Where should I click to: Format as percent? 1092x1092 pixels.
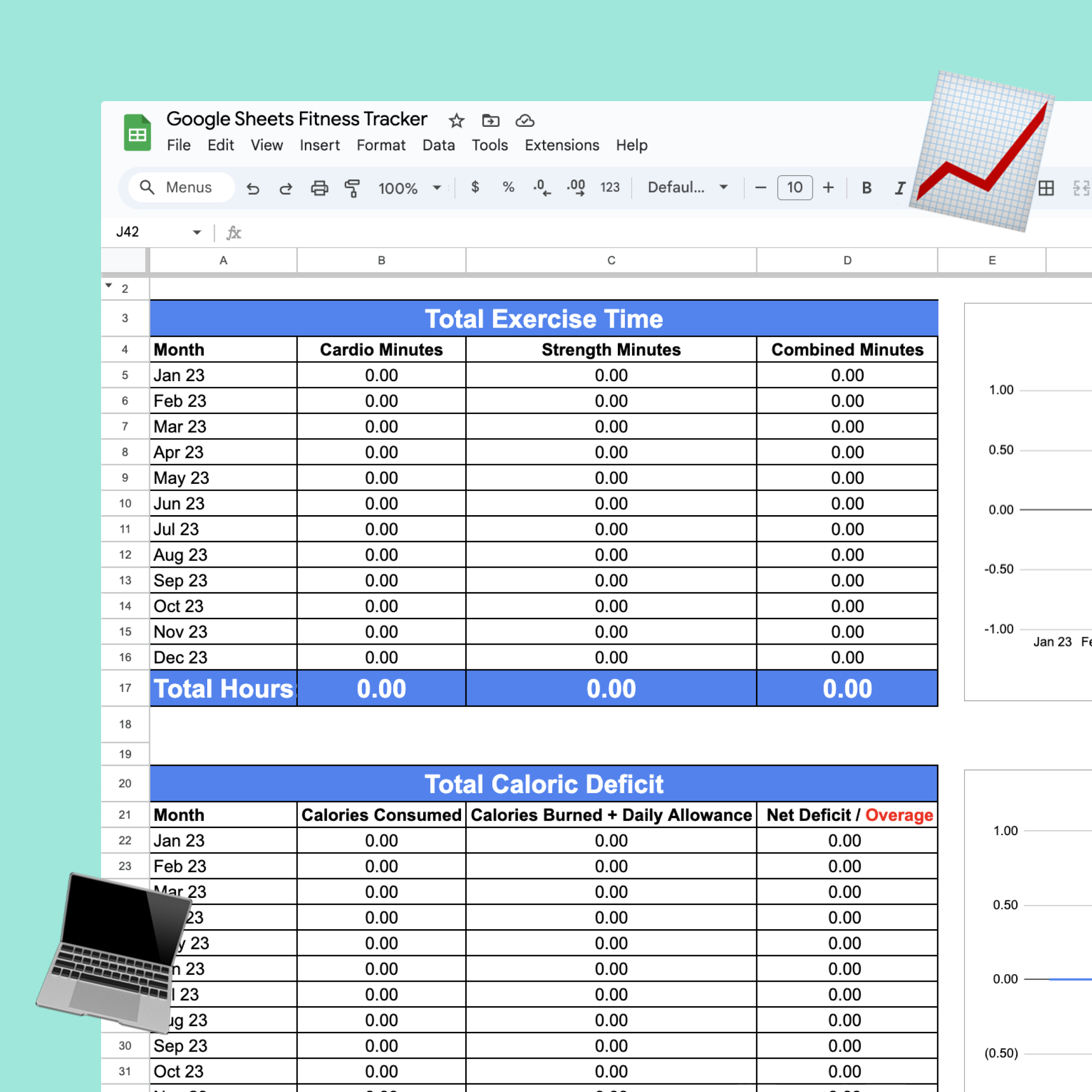[508, 187]
